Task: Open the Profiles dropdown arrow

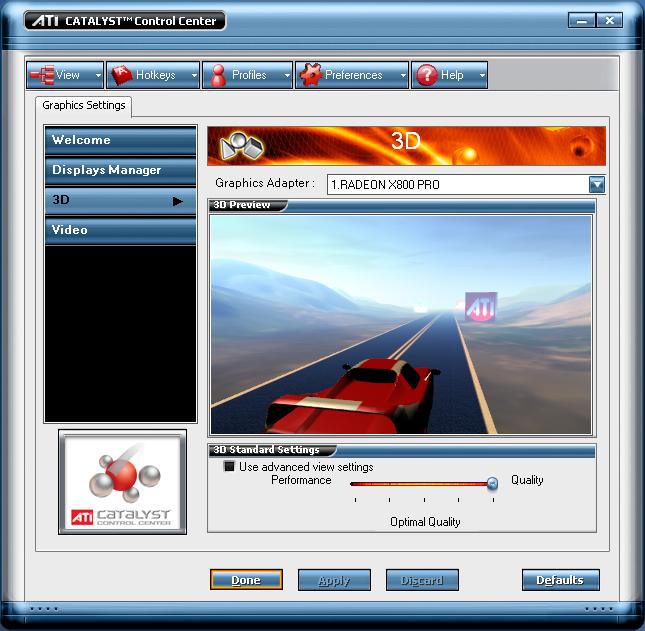Action: 287,75
